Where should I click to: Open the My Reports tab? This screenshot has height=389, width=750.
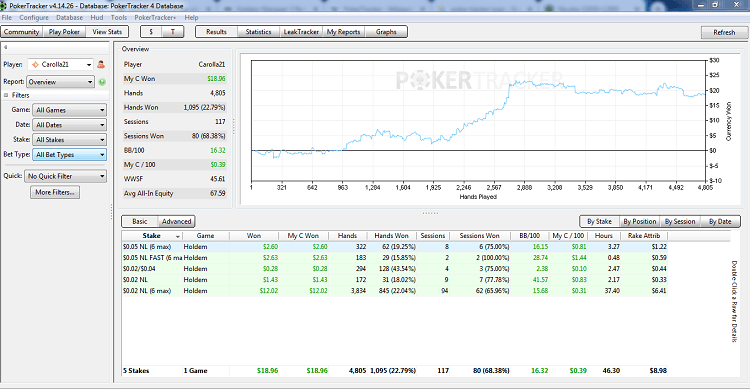coord(343,32)
